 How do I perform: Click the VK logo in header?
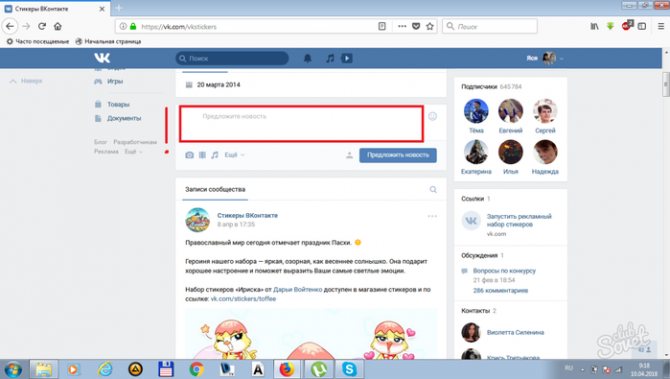click(102, 58)
